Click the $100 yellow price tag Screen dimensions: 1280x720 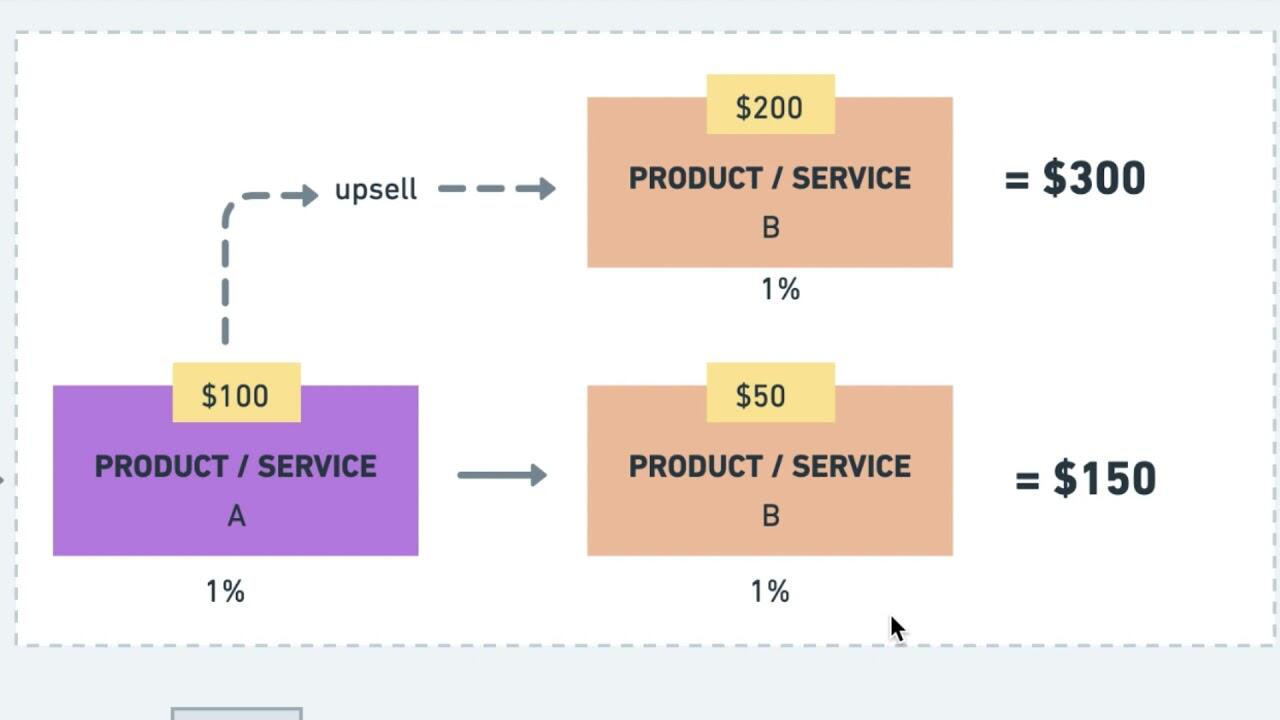pyautogui.click(x=236, y=393)
